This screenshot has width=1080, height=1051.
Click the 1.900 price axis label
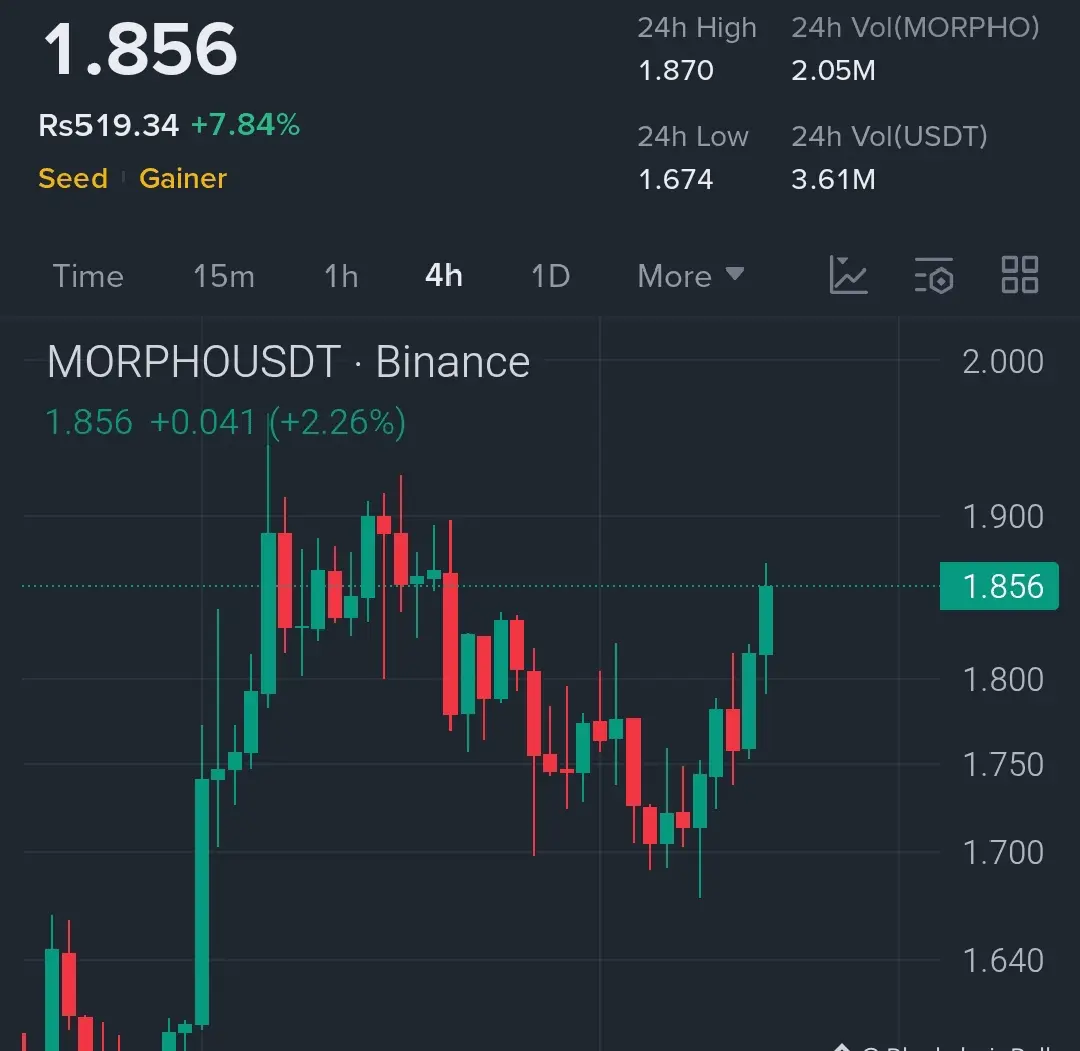[x=1003, y=517]
